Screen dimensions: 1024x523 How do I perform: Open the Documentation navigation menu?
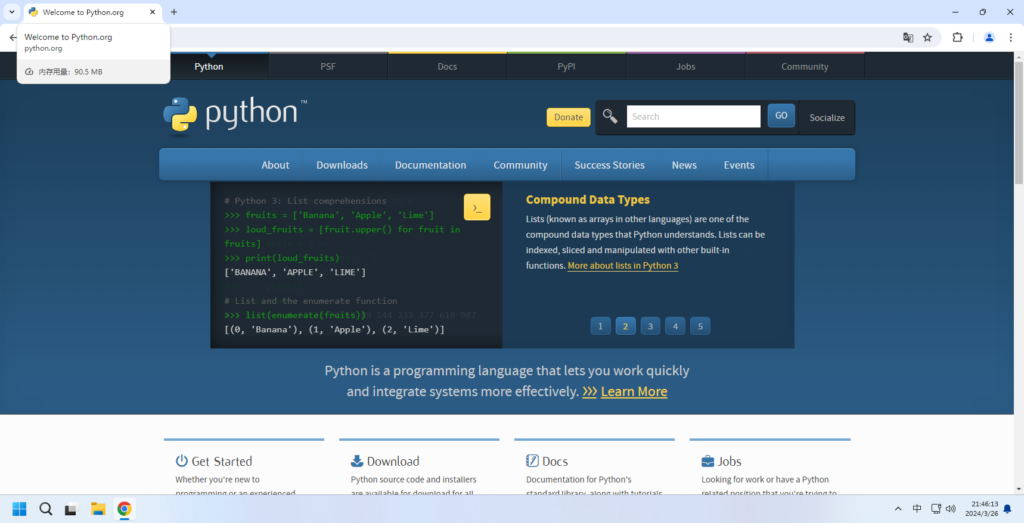[x=430, y=165]
